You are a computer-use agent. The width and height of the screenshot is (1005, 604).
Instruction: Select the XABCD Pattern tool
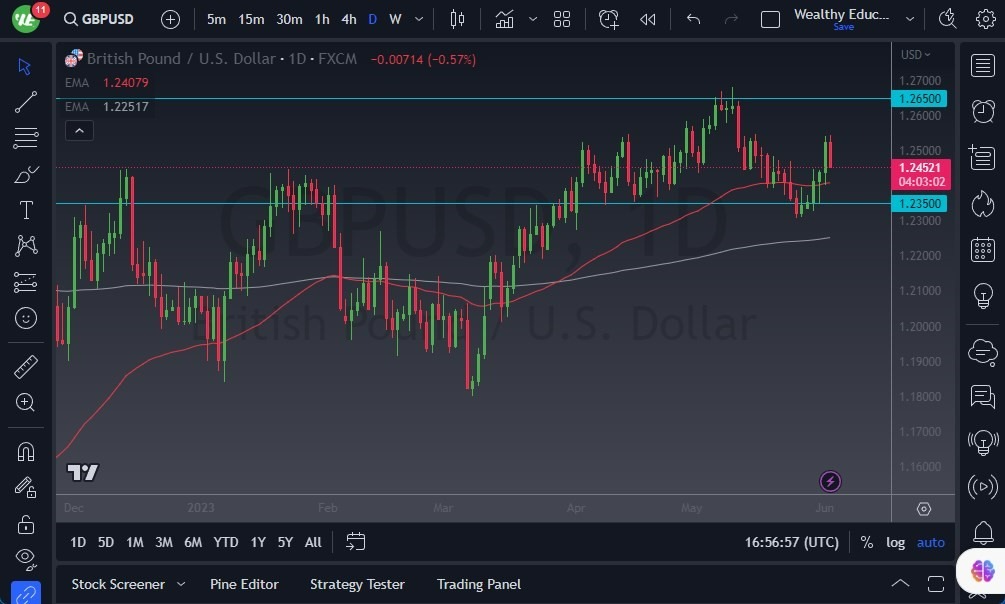coord(25,245)
